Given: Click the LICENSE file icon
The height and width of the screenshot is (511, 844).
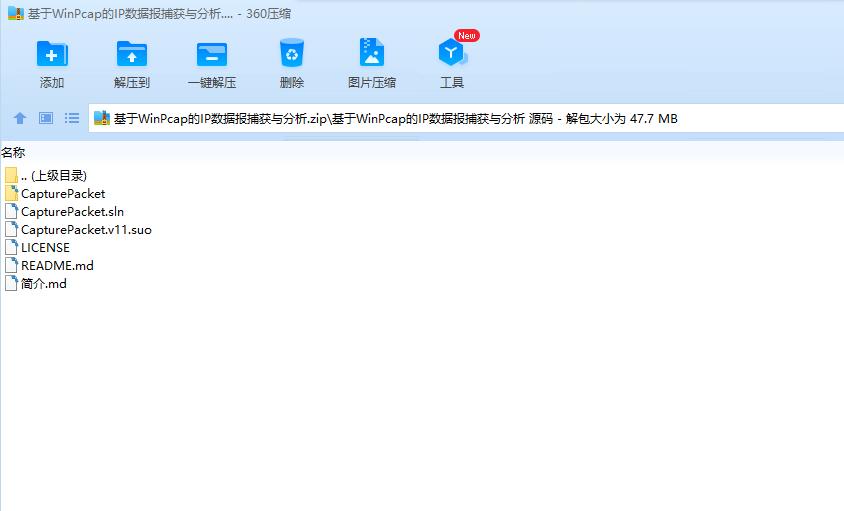Looking at the screenshot, I should click(11, 247).
